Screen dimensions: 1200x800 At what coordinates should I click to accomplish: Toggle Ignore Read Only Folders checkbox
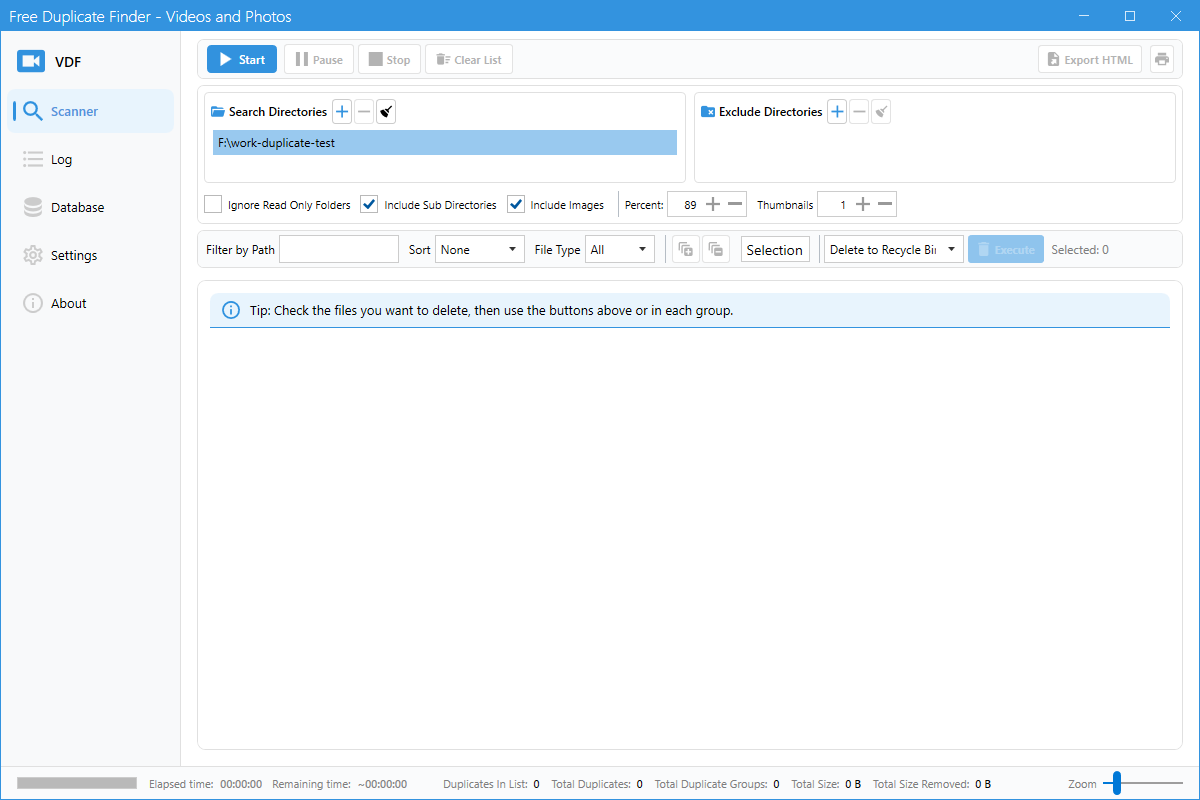(213, 204)
